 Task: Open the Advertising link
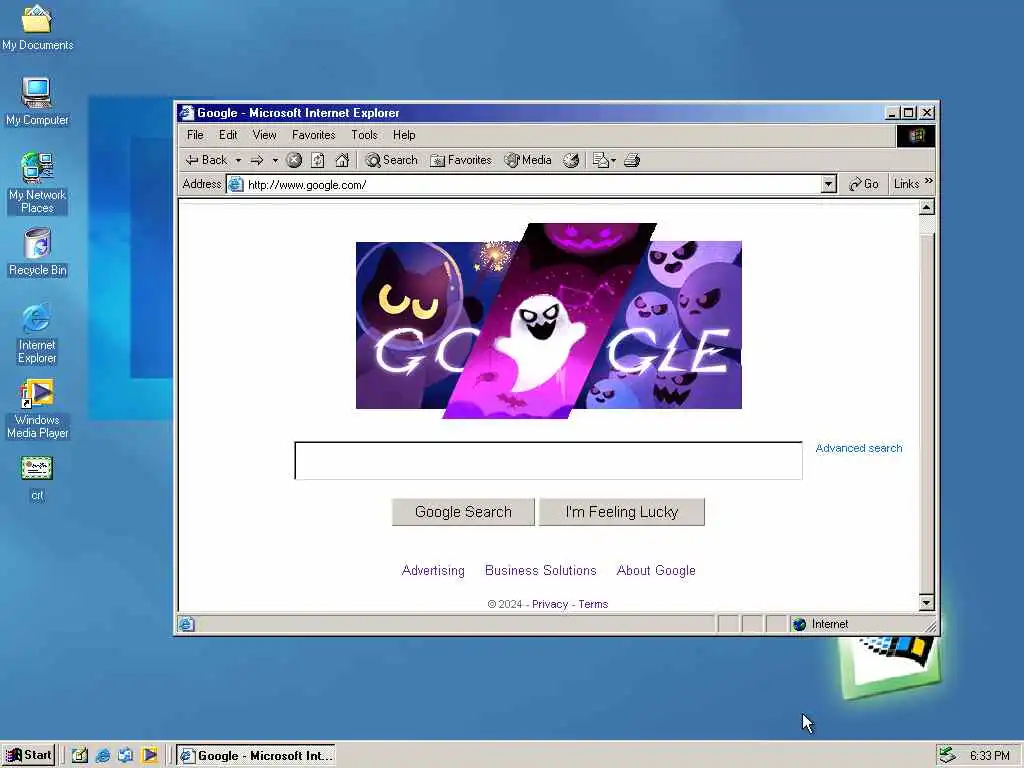click(433, 571)
